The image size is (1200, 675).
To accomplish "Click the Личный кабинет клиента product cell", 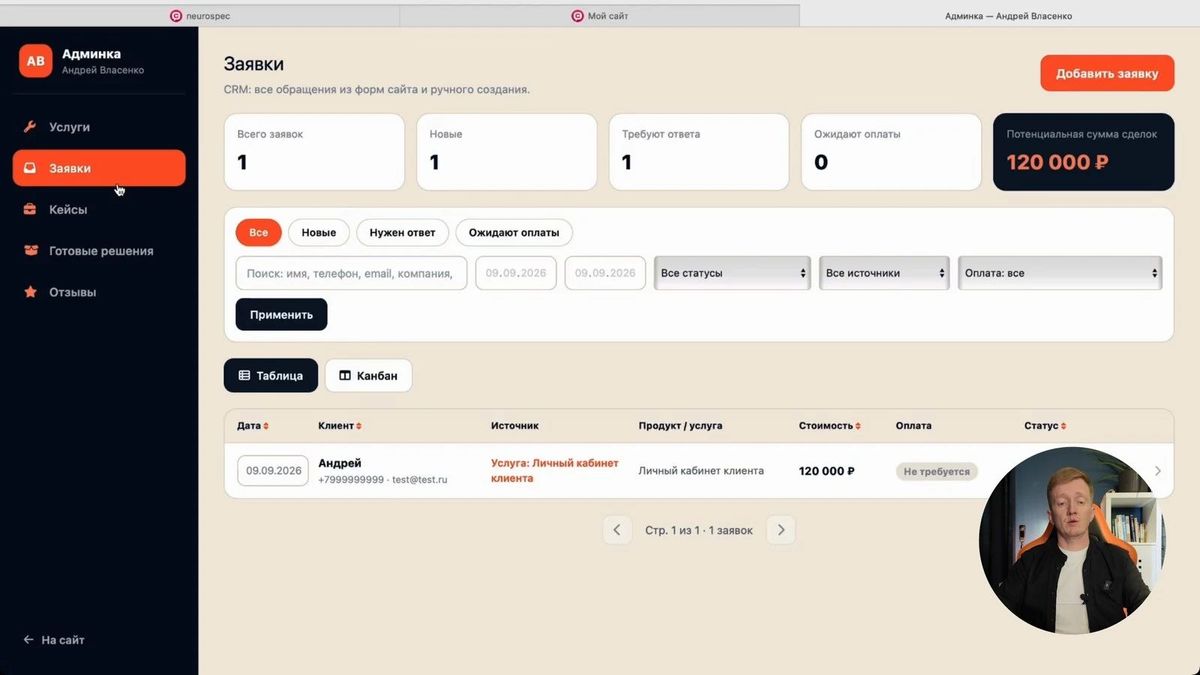I will point(701,471).
